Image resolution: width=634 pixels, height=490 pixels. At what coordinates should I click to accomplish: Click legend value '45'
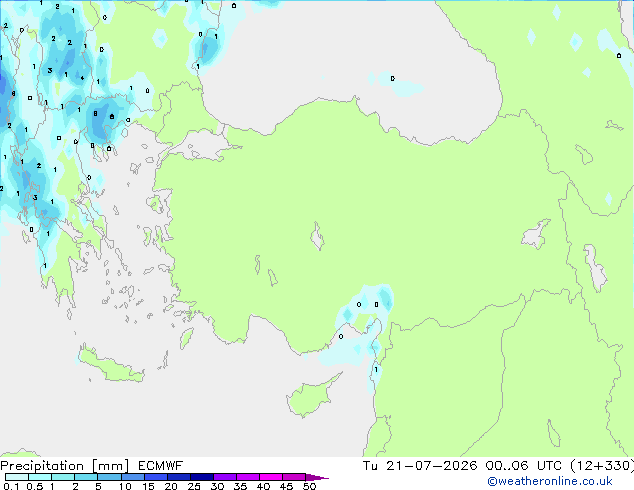[286, 486]
